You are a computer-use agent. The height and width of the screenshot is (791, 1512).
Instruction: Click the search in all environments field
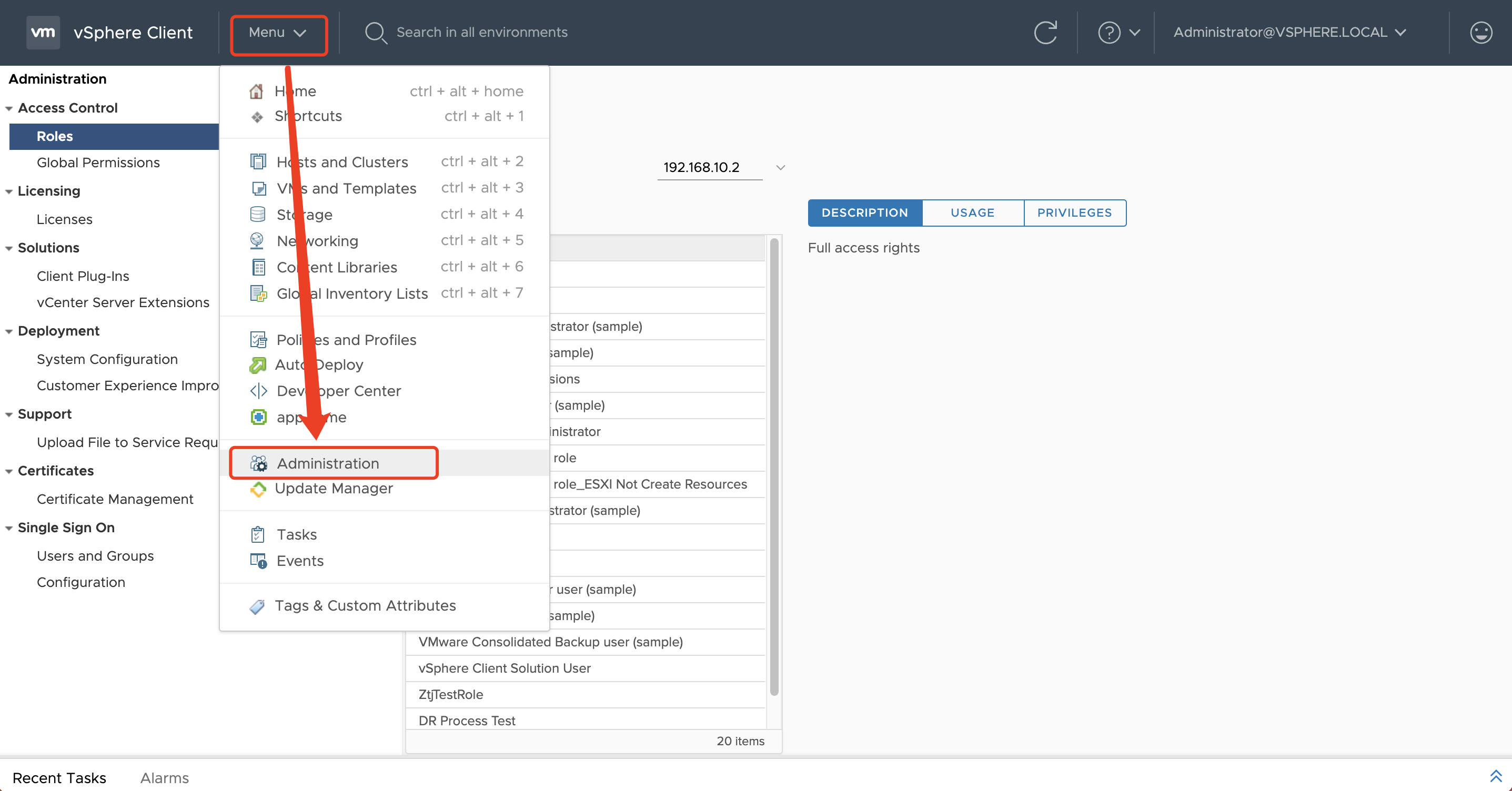click(481, 32)
